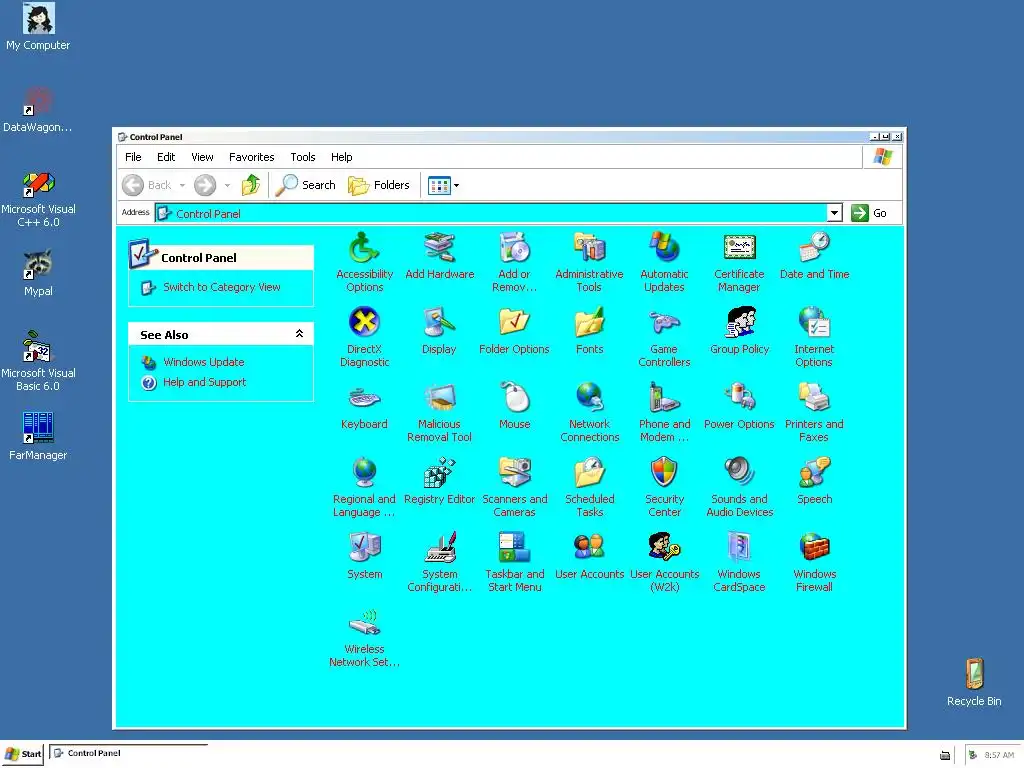Select the My Computer desktop icon
1024x768 pixels.
38,27
